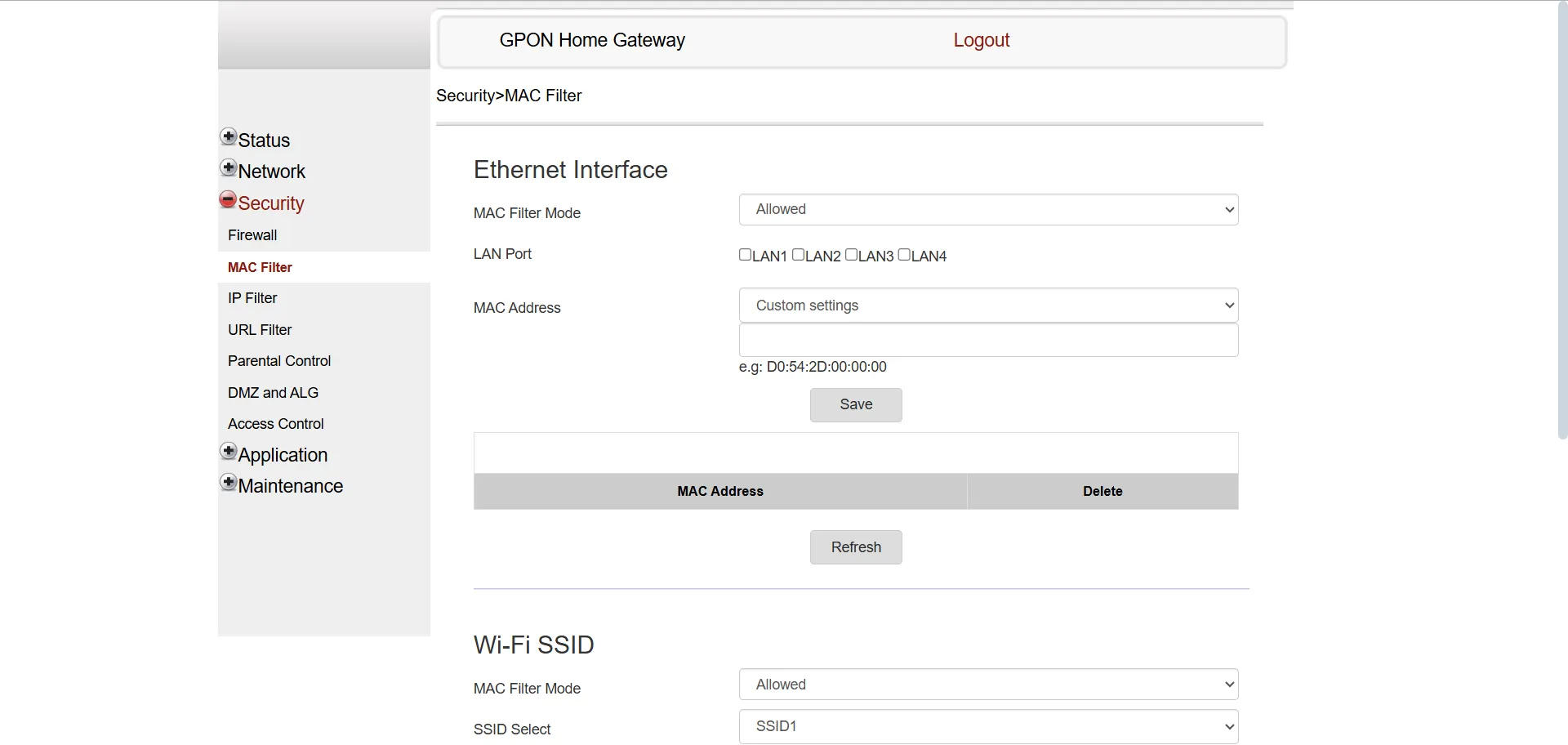Collapse the Security section

click(x=228, y=199)
